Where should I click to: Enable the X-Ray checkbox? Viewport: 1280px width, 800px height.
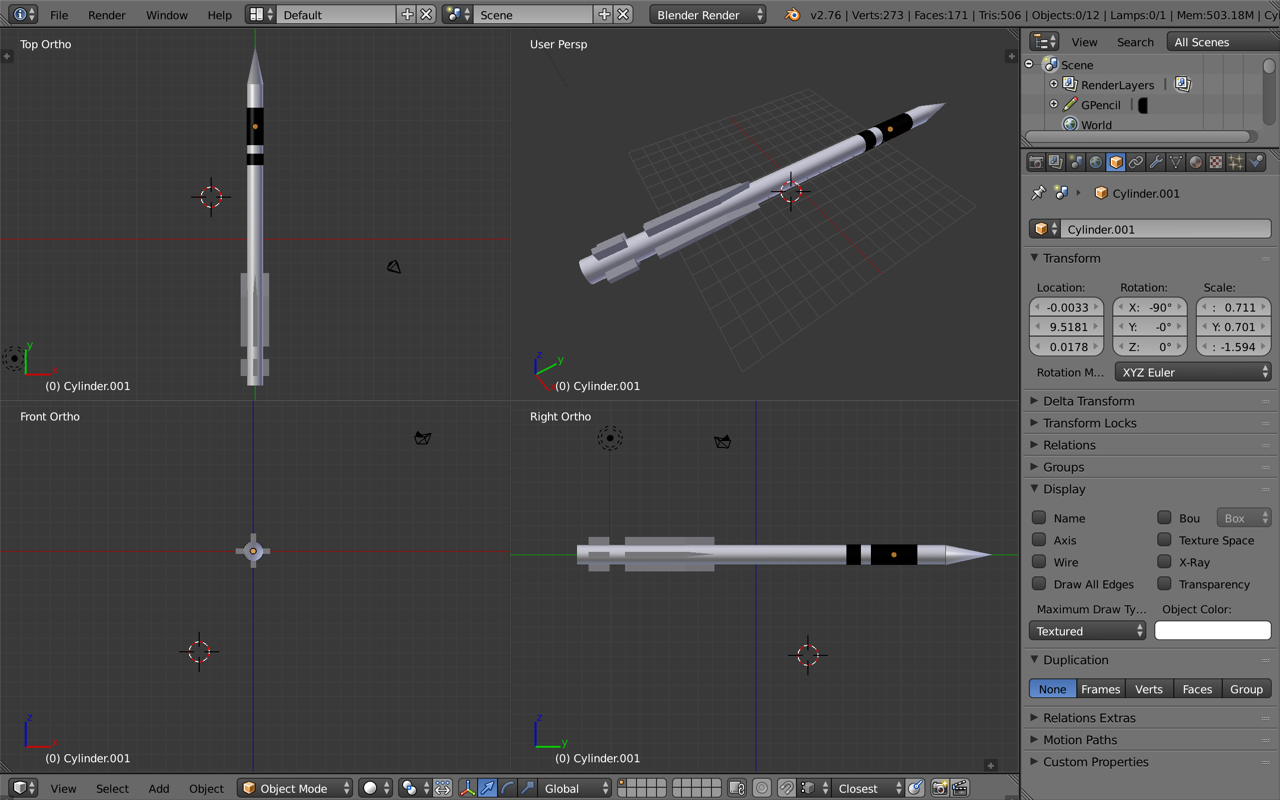[1164, 561]
